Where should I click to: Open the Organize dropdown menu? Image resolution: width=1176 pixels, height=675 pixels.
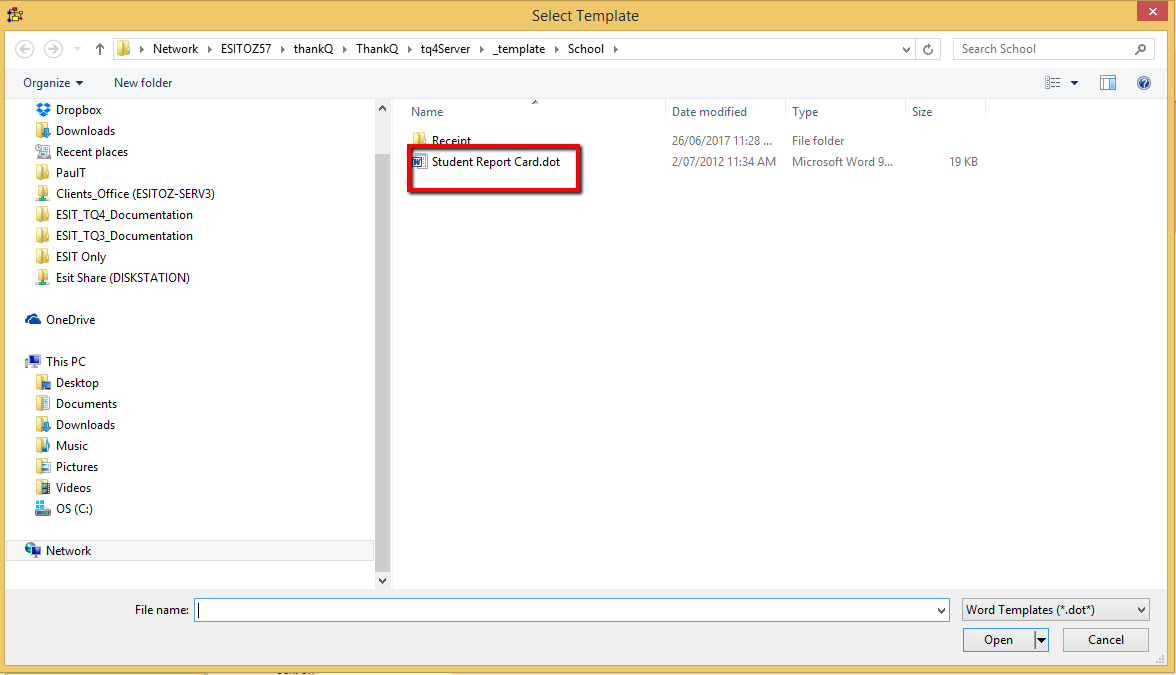point(53,83)
